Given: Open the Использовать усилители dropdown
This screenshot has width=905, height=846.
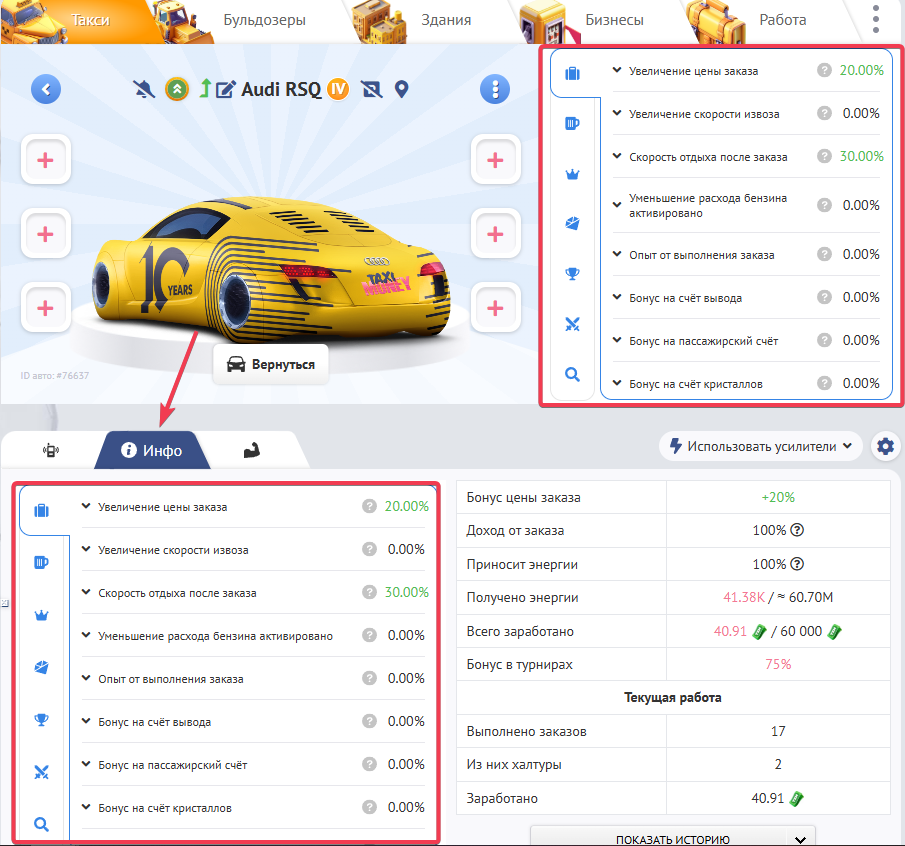Looking at the screenshot, I should click(x=760, y=446).
